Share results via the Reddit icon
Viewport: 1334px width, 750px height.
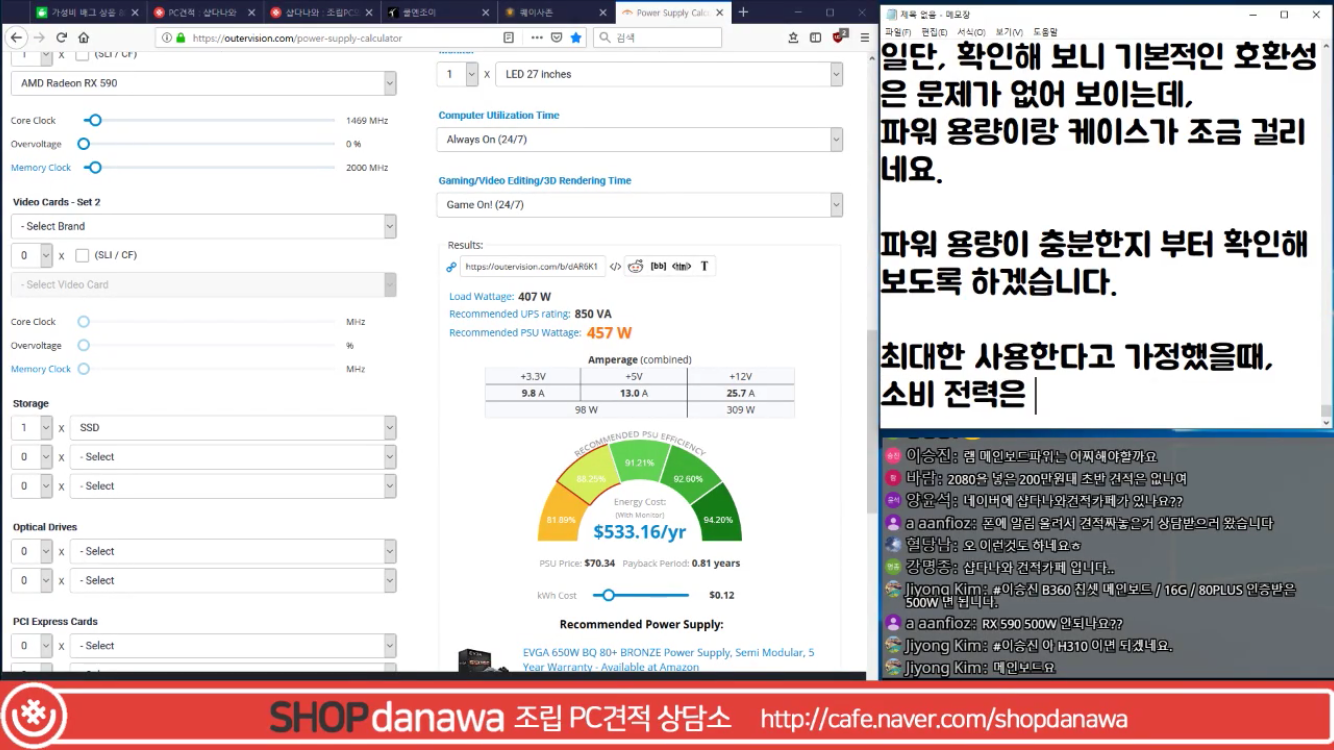635,266
